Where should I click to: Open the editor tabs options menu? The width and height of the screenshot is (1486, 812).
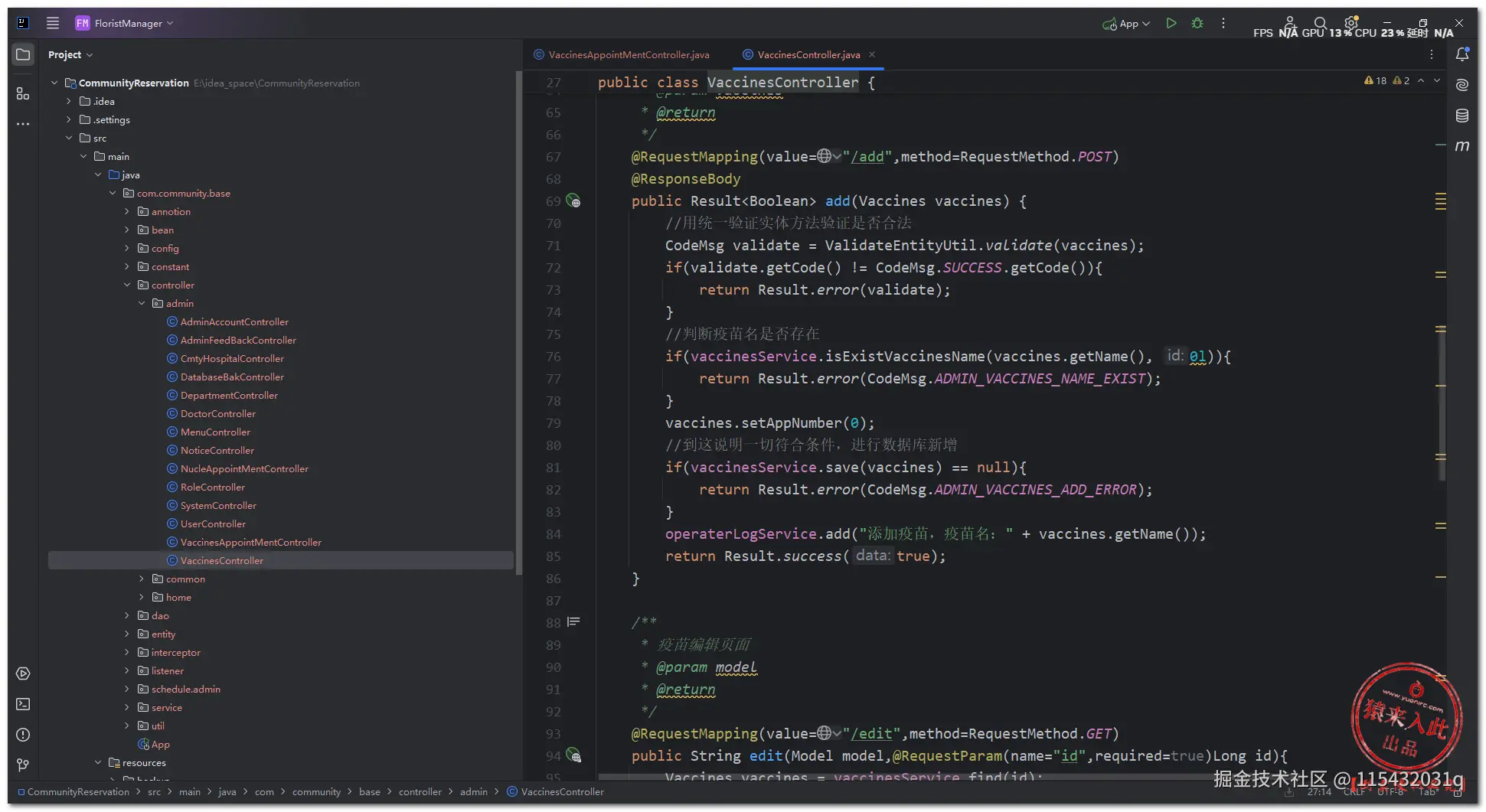click(1432, 54)
